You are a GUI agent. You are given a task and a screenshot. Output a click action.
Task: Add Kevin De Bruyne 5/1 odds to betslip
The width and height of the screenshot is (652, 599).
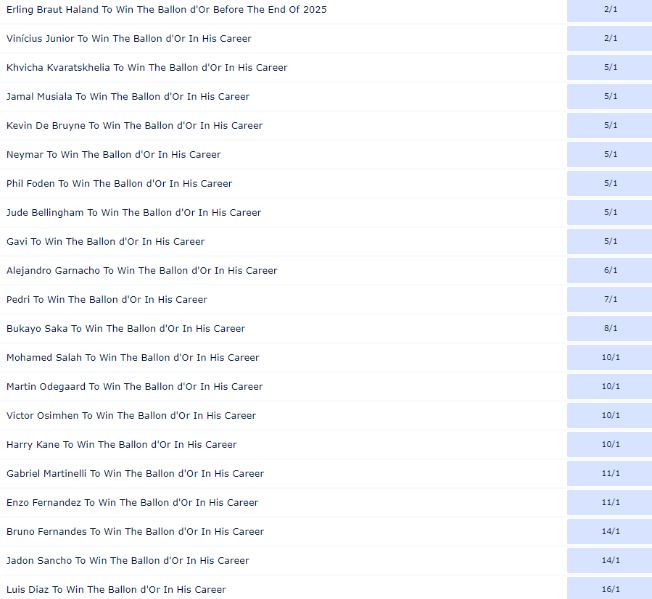[x=610, y=126]
